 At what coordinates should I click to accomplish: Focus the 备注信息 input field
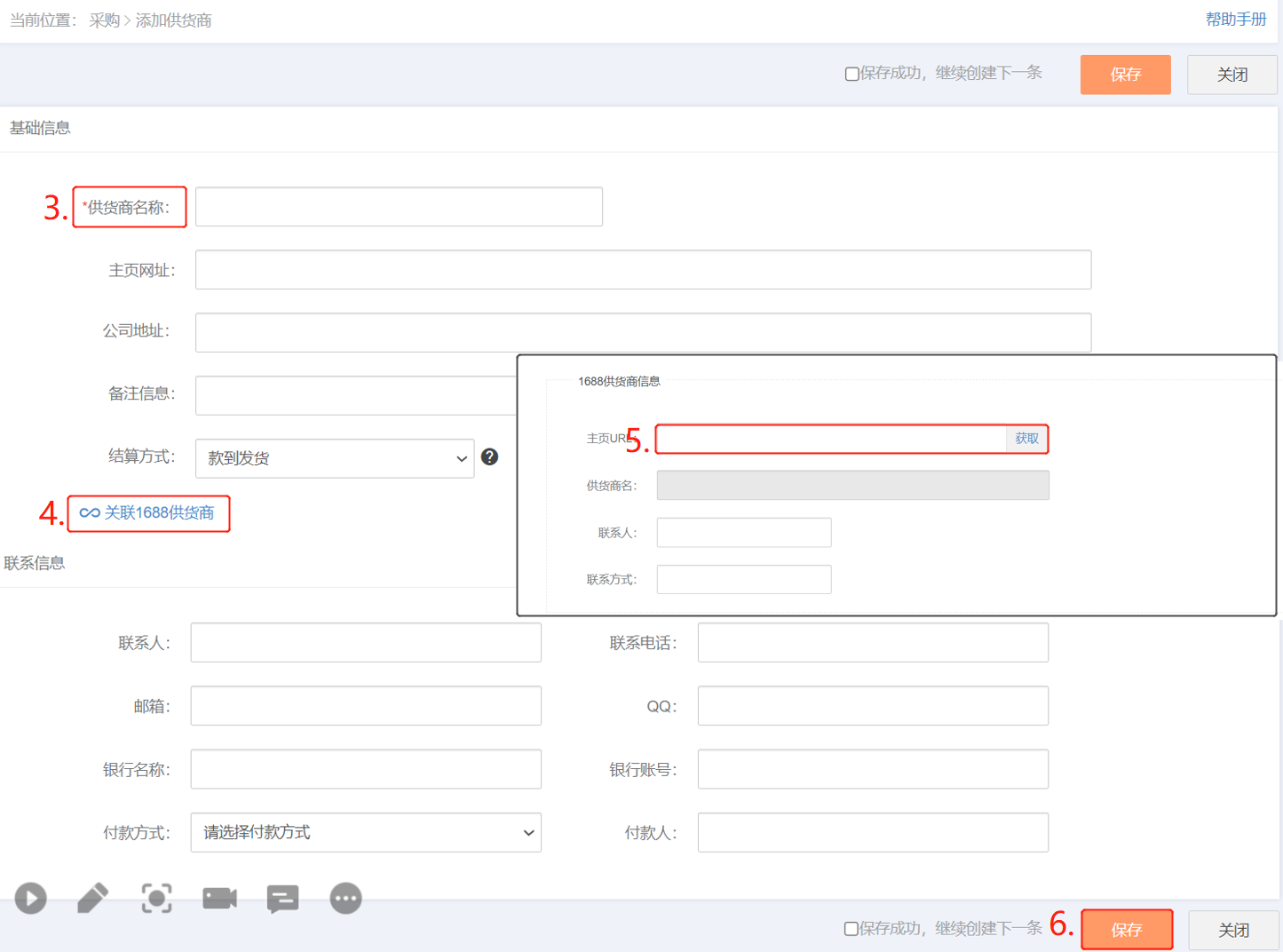click(x=356, y=395)
